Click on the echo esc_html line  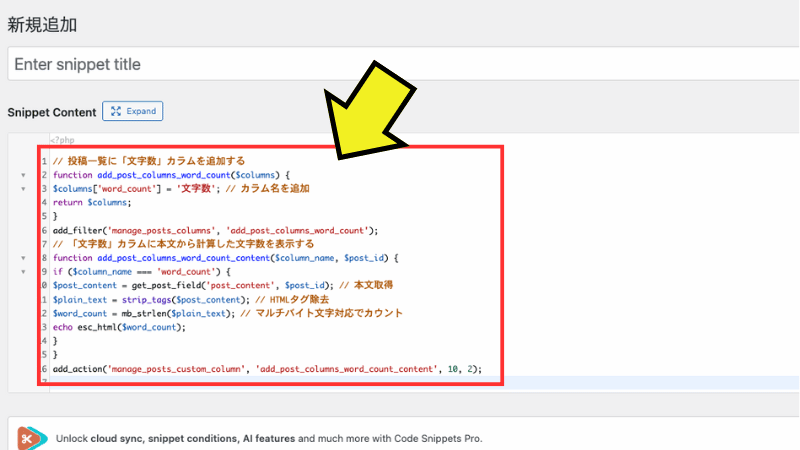click(x=119, y=327)
